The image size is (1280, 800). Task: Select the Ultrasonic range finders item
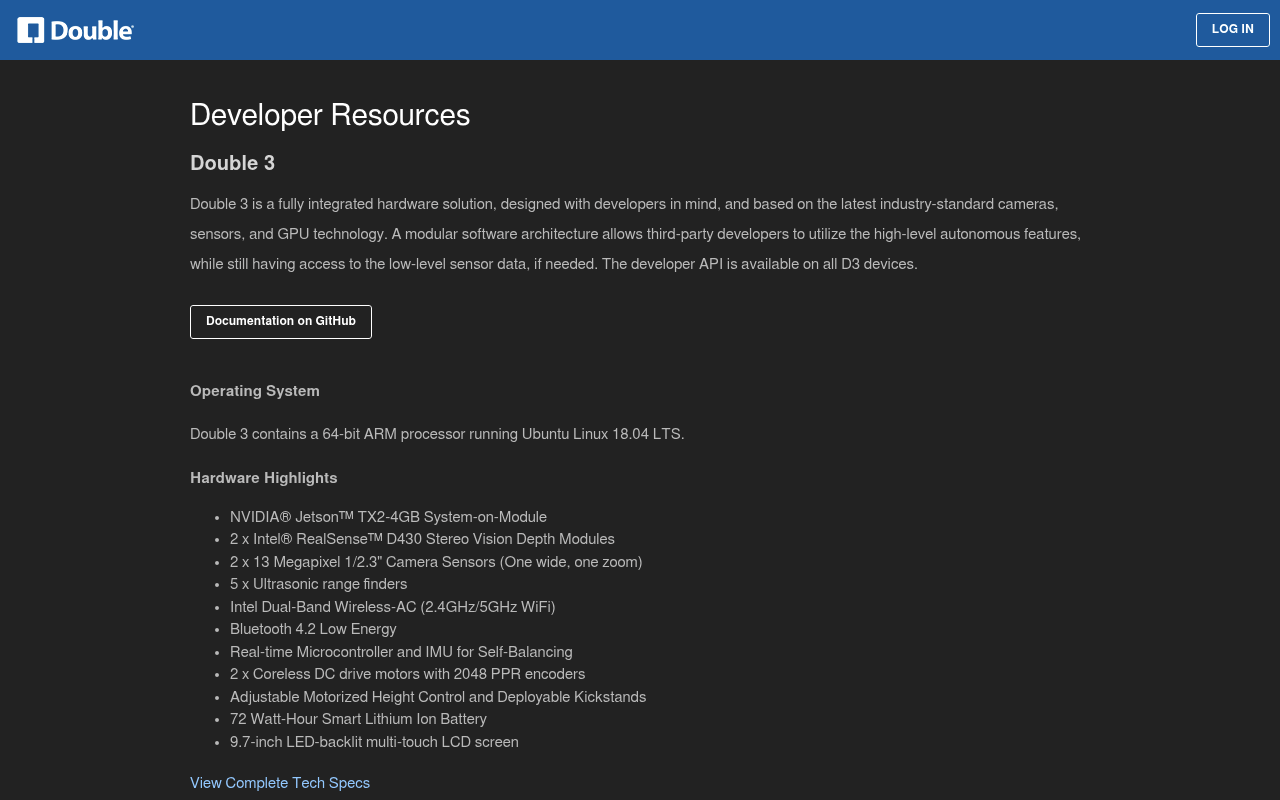pyautogui.click(x=318, y=584)
